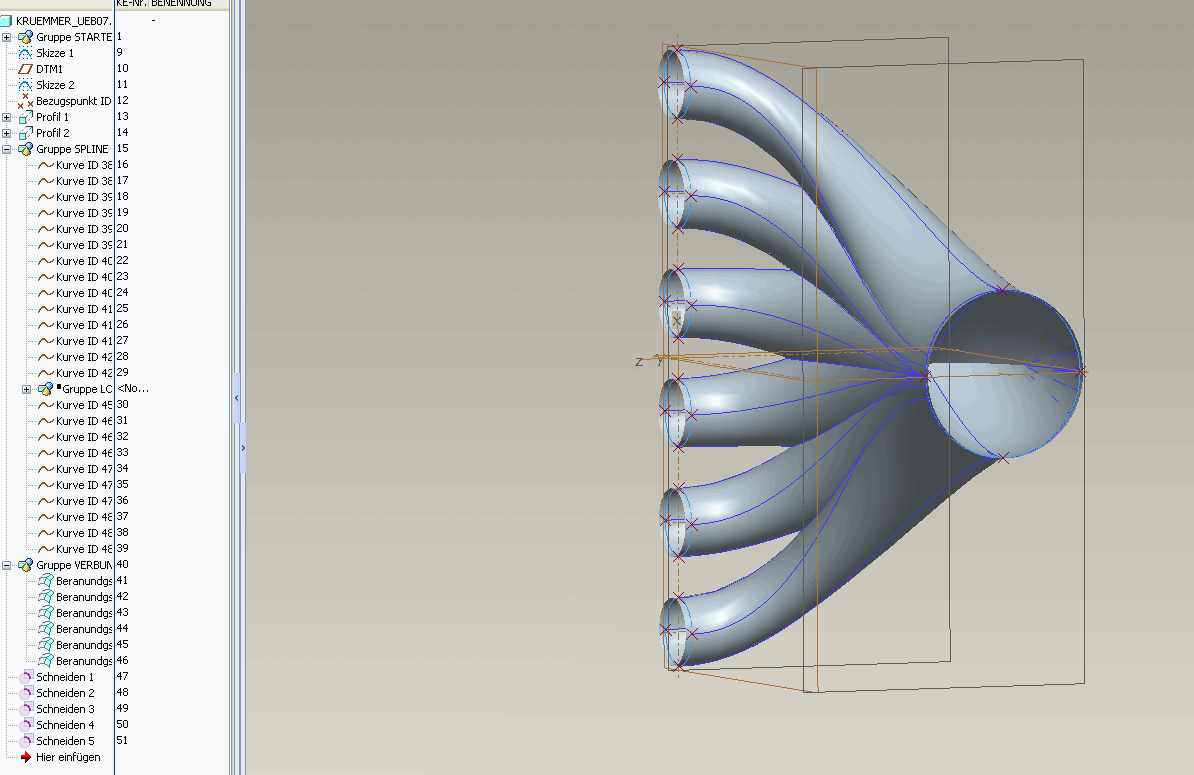Click the boundary surface icon on feature row 44

(x=46, y=629)
